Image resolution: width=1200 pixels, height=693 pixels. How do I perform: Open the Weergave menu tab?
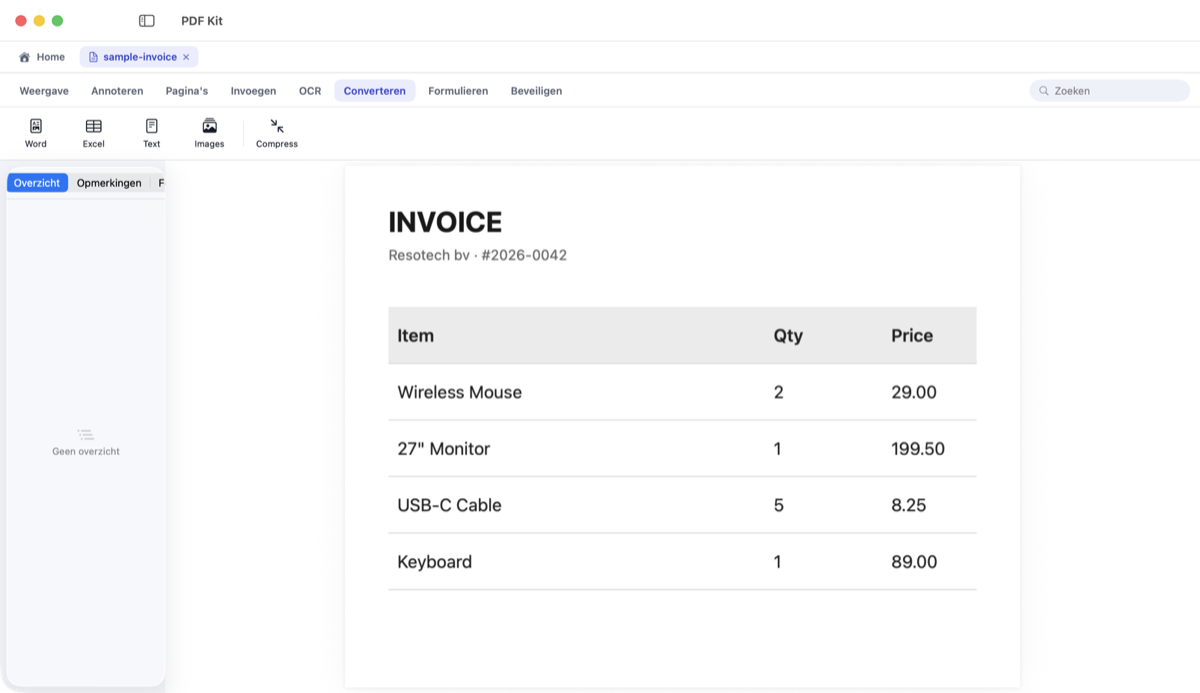click(x=44, y=91)
